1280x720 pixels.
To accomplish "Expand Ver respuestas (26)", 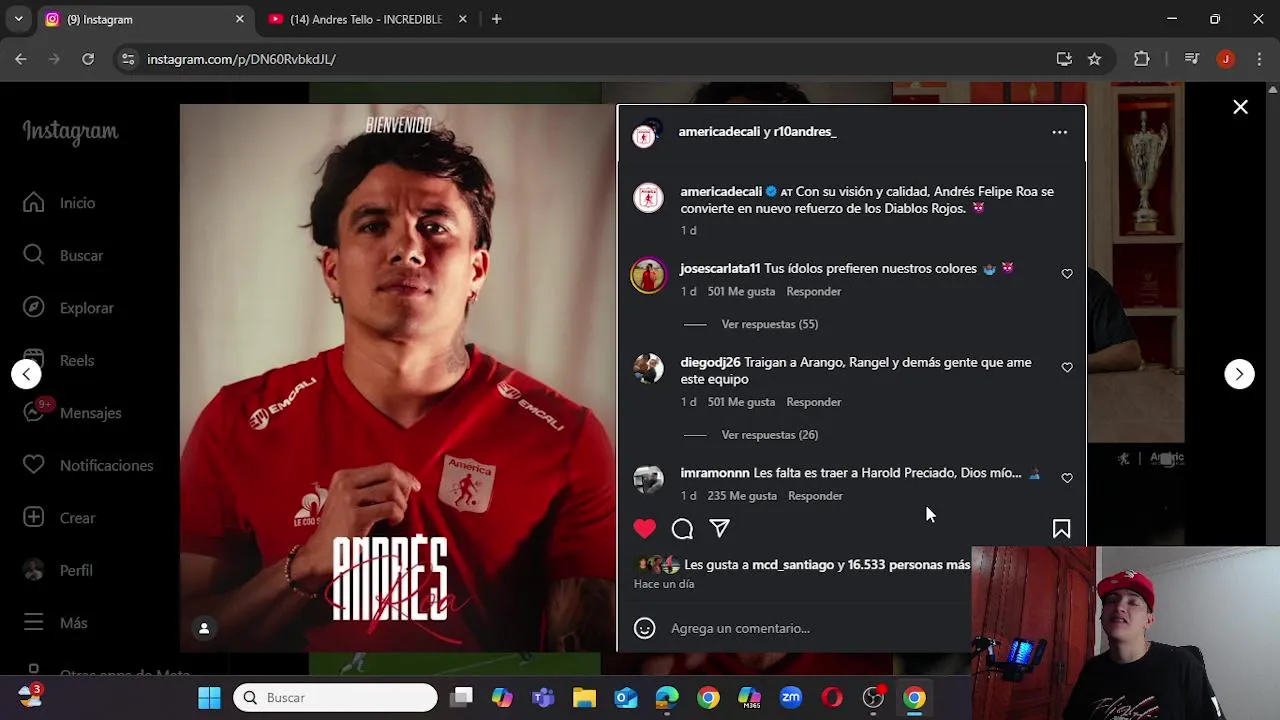I will pos(769,435).
